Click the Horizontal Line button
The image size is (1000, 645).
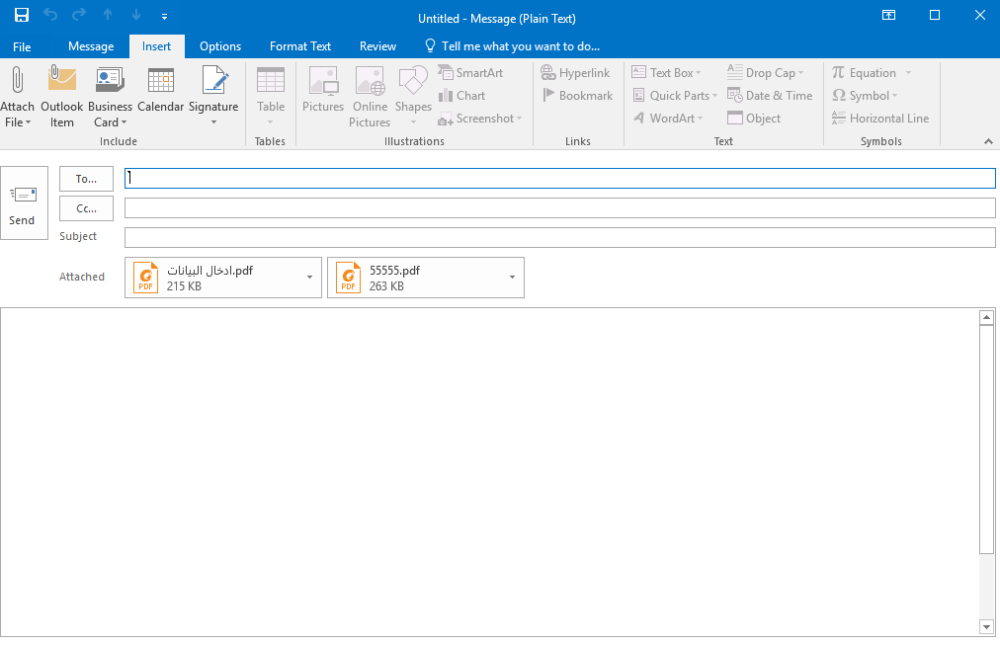(x=880, y=119)
